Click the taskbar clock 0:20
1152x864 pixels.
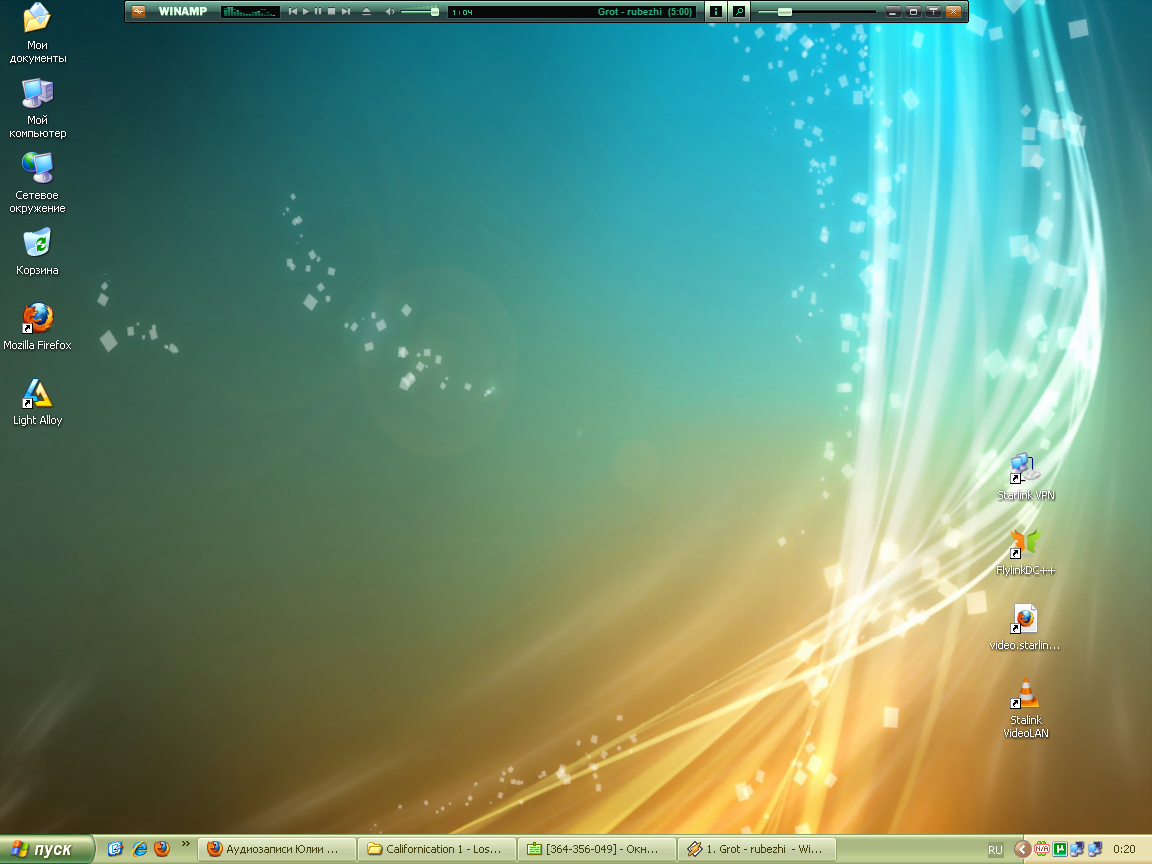[x=1124, y=849]
